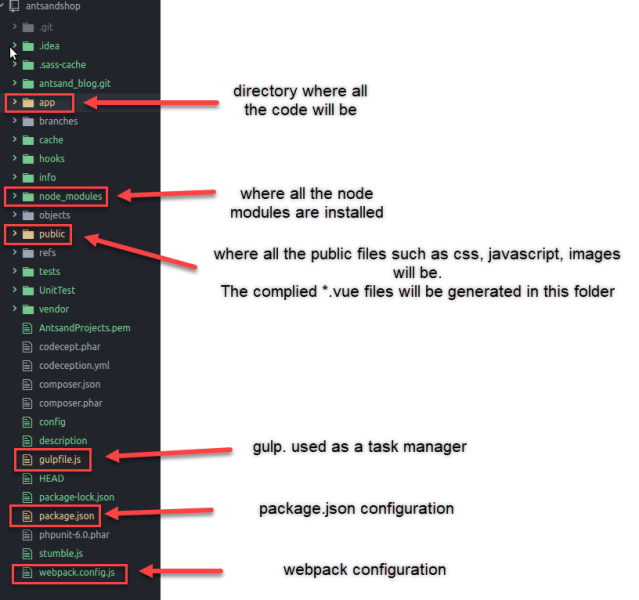The height and width of the screenshot is (600, 639).
Task: Expand the UnitTest folder chevron
Action: point(15,289)
